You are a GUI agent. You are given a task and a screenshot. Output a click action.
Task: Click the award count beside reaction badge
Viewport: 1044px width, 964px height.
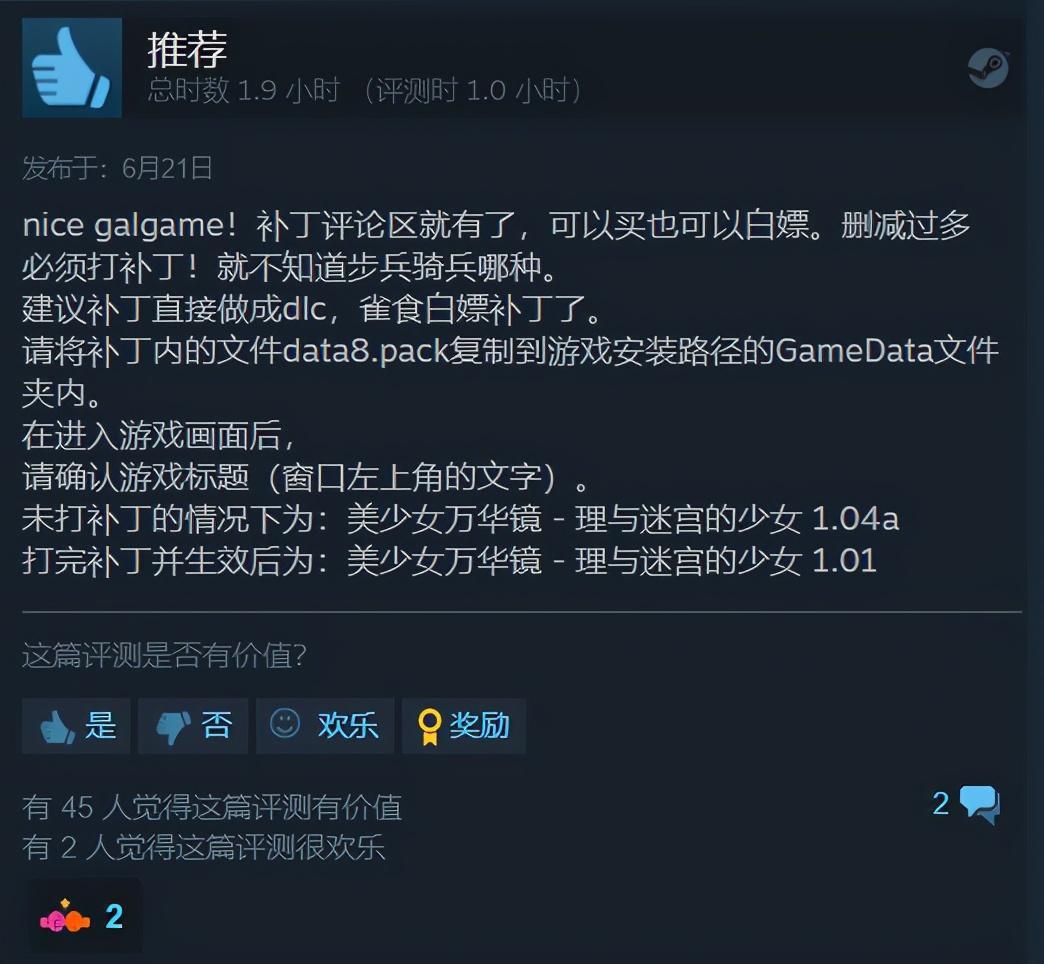[x=114, y=917]
